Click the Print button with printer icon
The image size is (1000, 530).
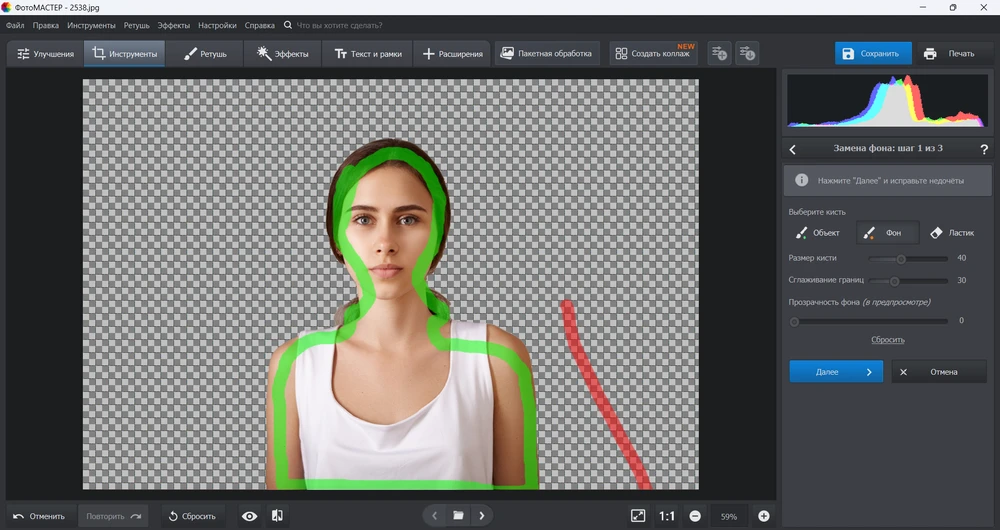click(948, 53)
